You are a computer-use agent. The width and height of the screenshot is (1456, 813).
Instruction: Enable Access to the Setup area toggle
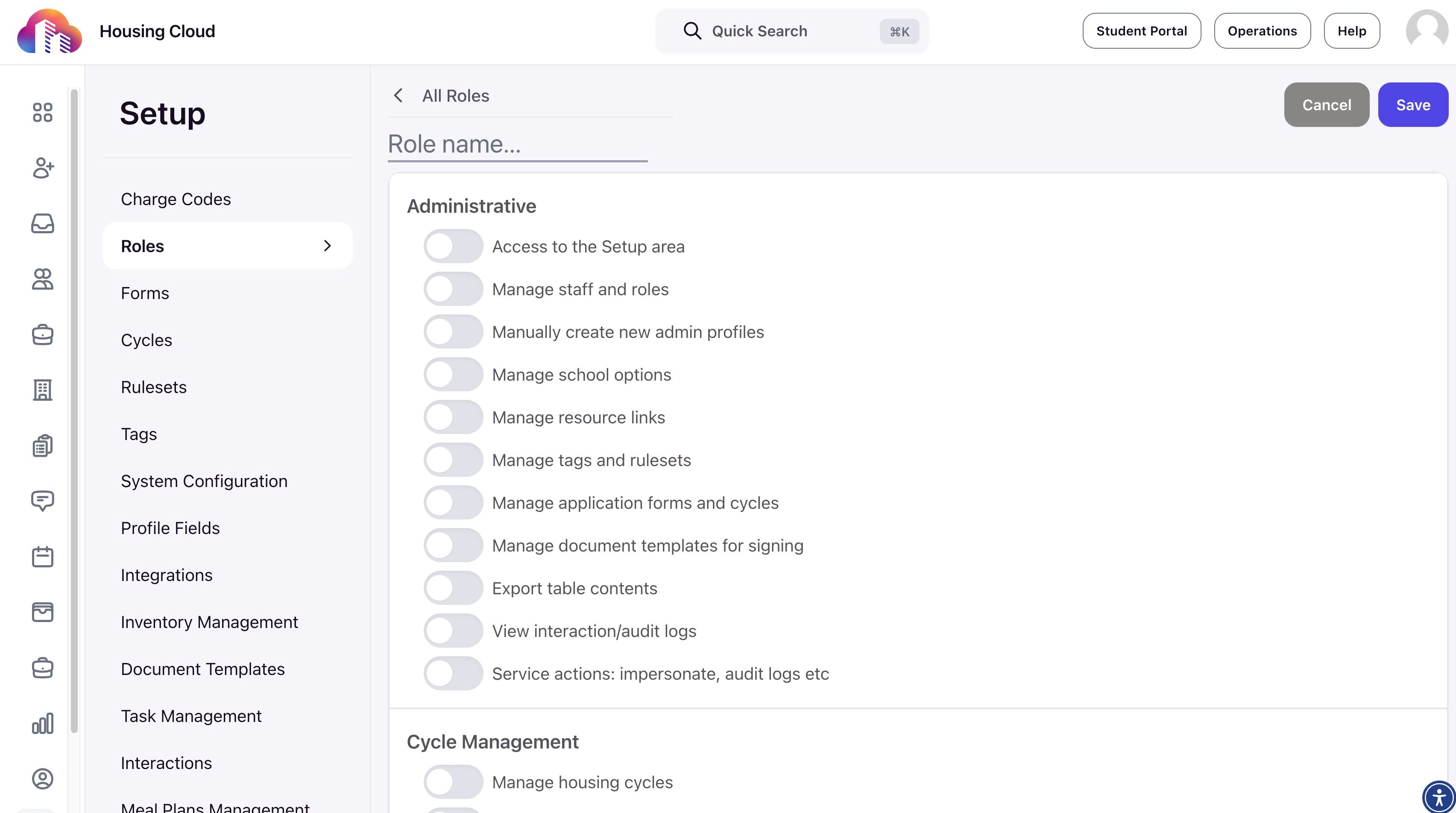[453, 247]
